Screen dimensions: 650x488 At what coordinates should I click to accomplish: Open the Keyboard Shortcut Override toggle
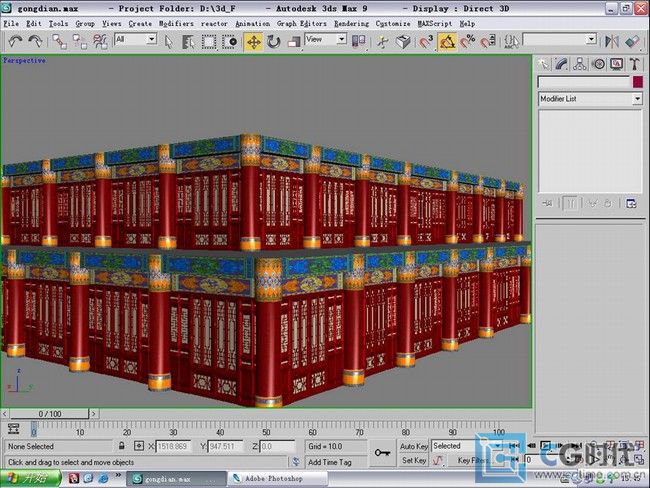(x=403, y=41)
